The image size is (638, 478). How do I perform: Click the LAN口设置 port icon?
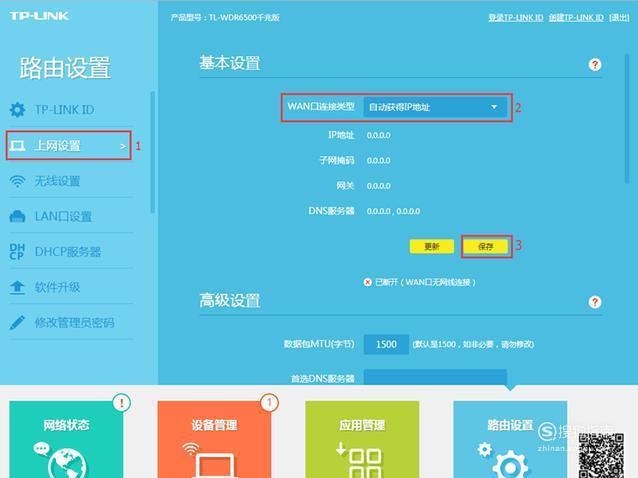coord(17,217)
